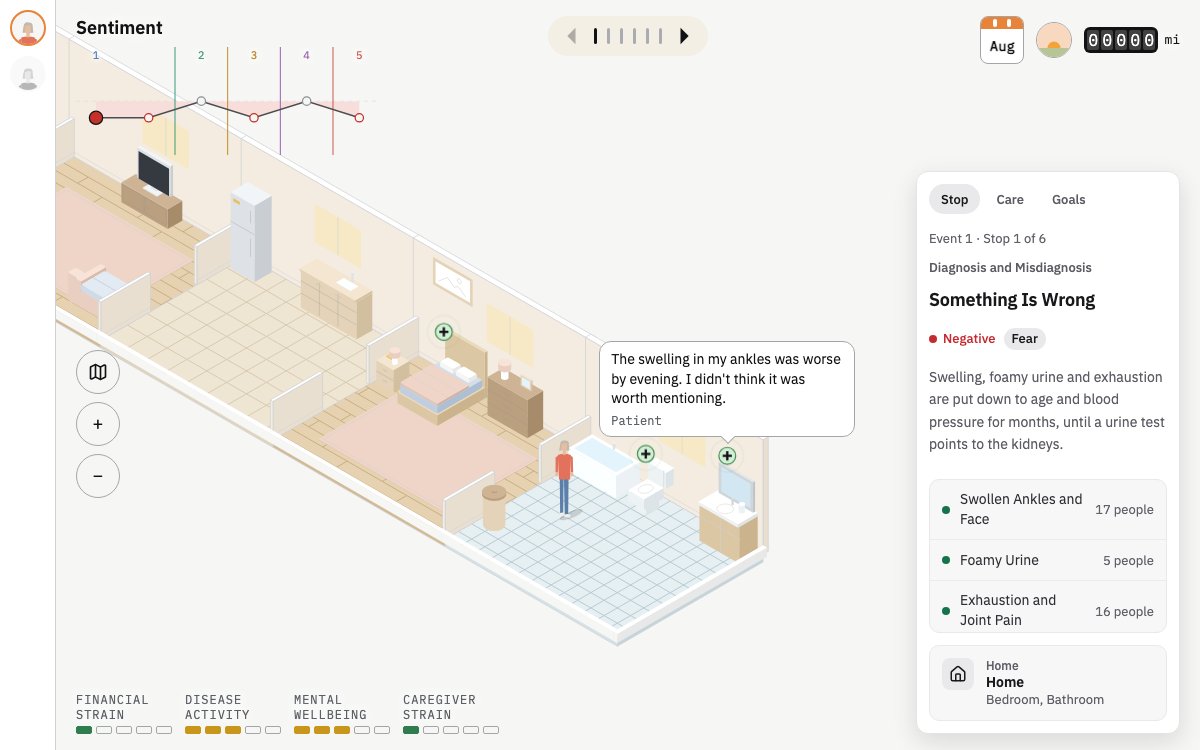Click the television in the living room

[x=154, y=174]
